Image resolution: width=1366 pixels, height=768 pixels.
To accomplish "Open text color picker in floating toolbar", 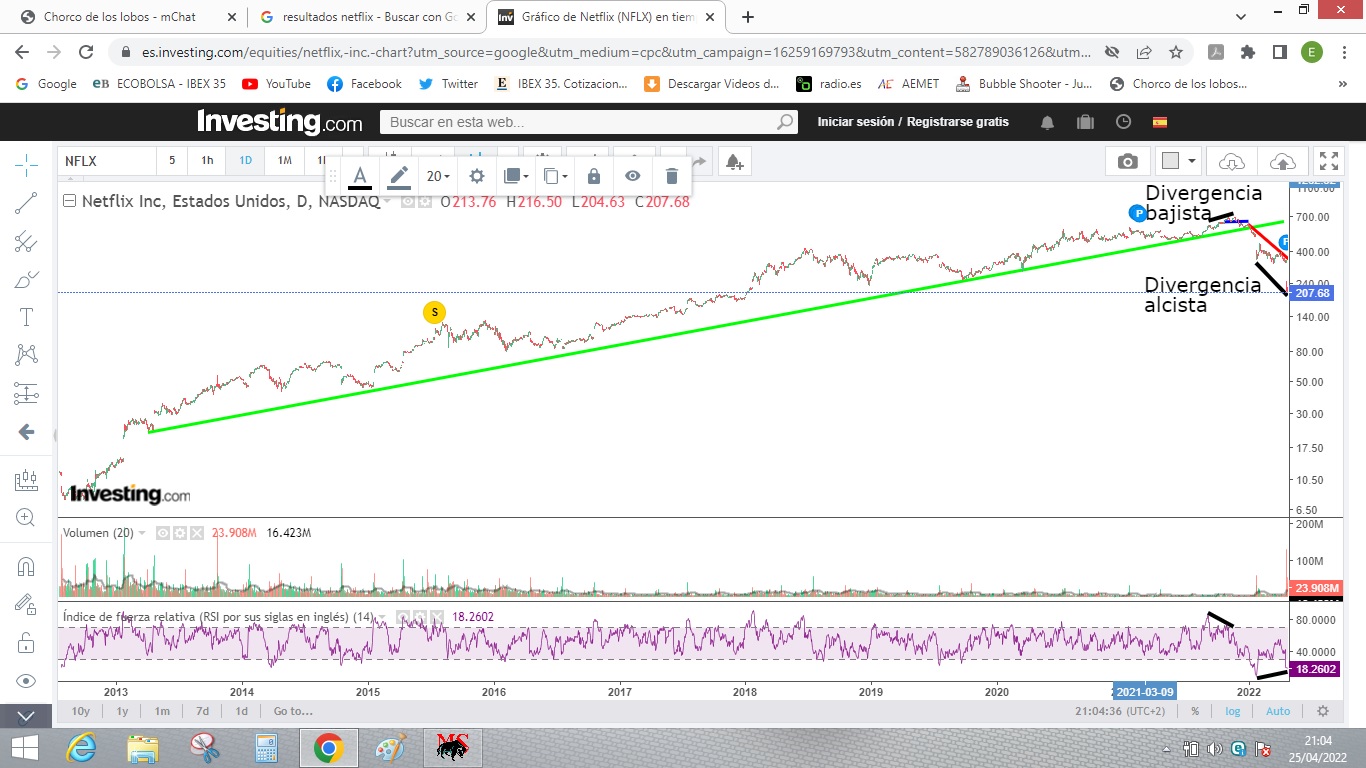I will pyautogui.click(x=360, y=176).
